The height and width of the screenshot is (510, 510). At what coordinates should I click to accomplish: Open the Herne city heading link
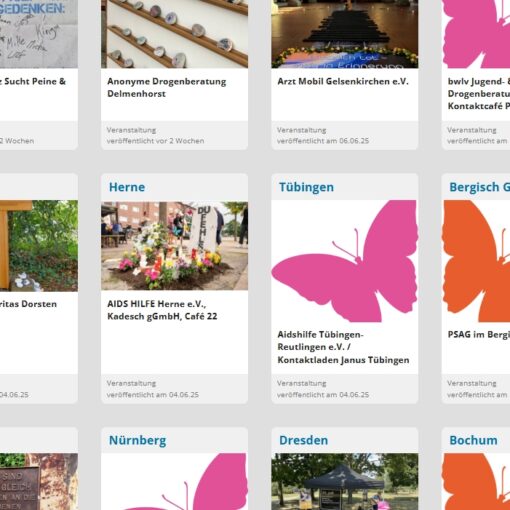click(127, 187)
